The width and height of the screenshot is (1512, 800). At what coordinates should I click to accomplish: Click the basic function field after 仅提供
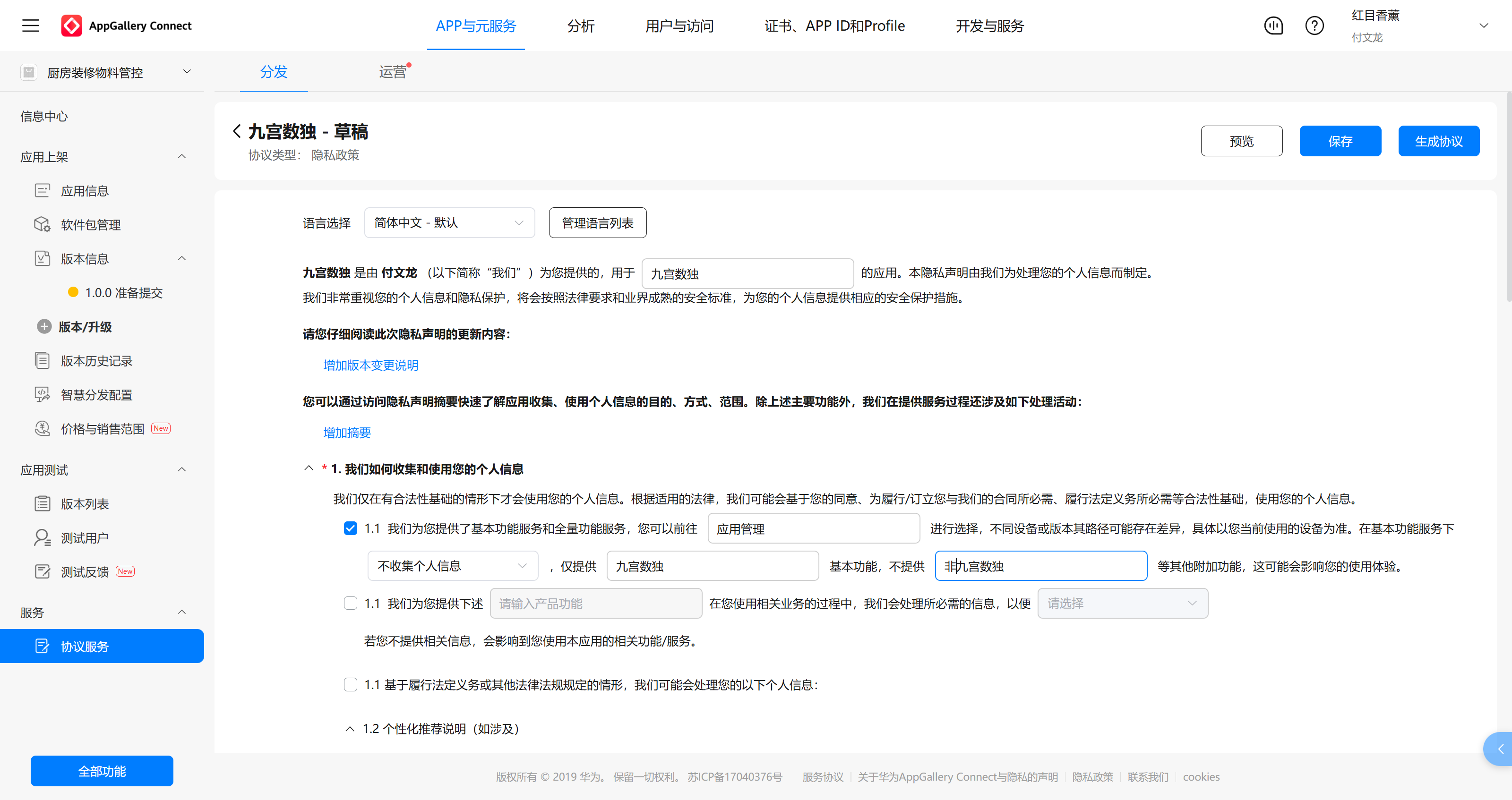click(713, 566)
